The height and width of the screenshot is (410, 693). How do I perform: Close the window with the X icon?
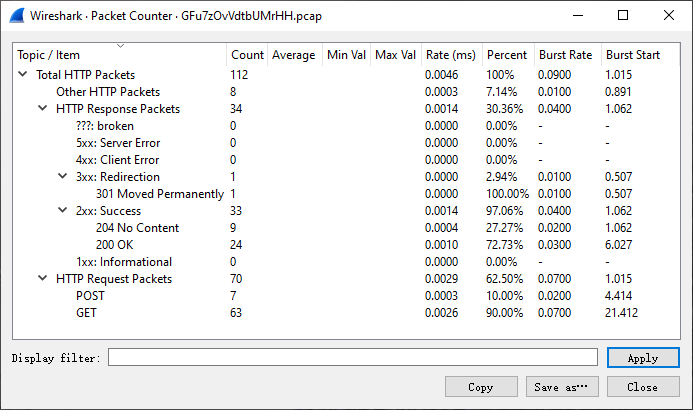click(669, 15)
